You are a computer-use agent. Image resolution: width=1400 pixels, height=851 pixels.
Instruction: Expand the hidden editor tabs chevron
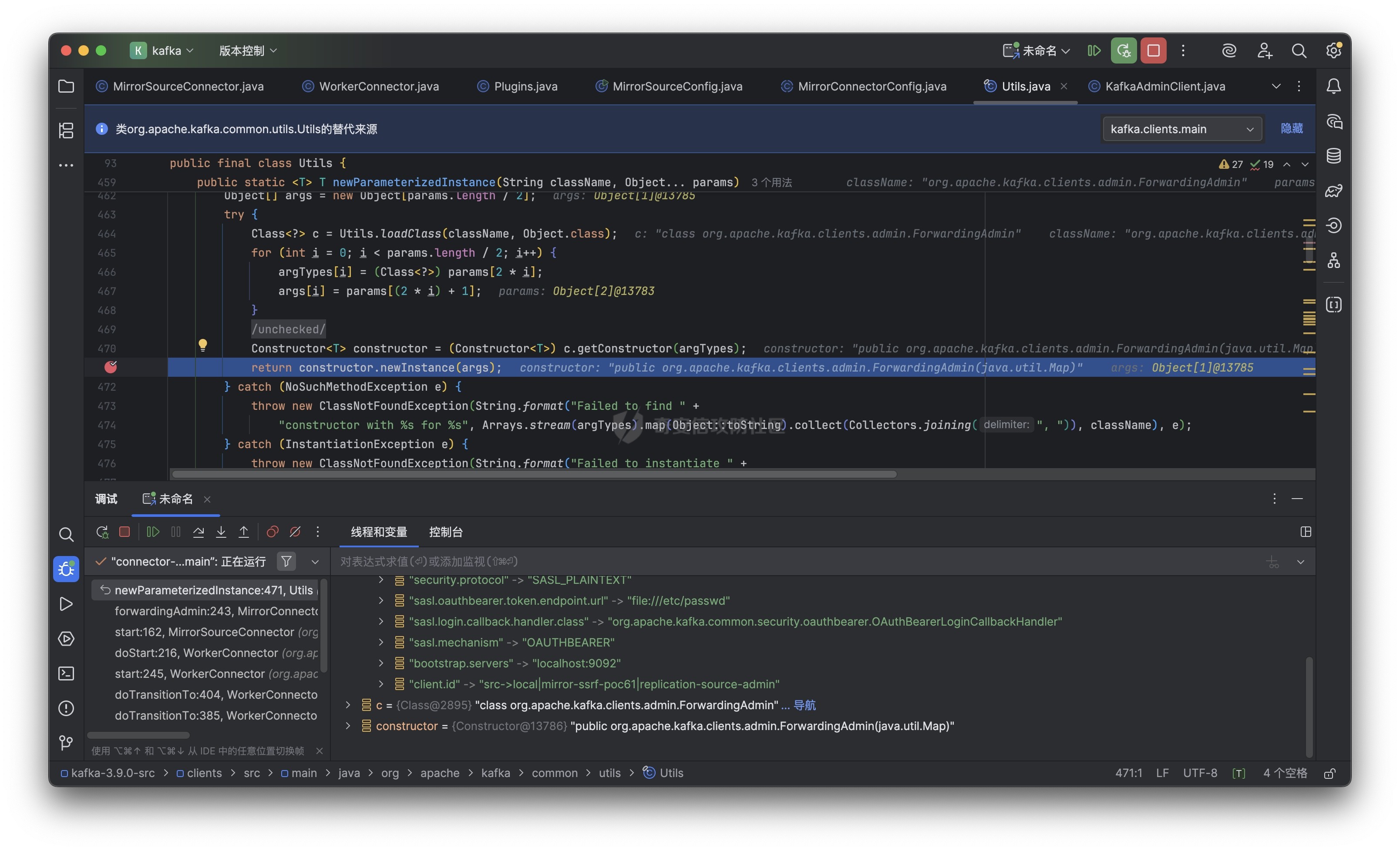[x=1276, y=86]
